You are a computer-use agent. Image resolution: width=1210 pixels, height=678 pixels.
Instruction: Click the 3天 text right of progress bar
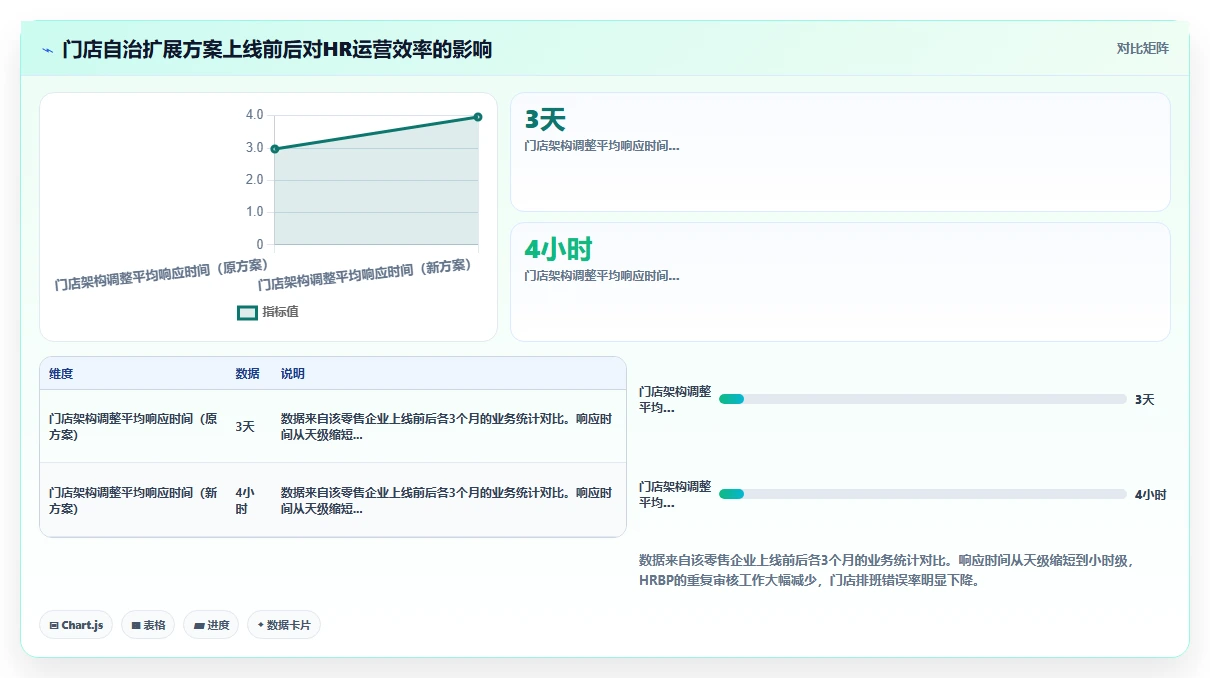coord(1144,400)
